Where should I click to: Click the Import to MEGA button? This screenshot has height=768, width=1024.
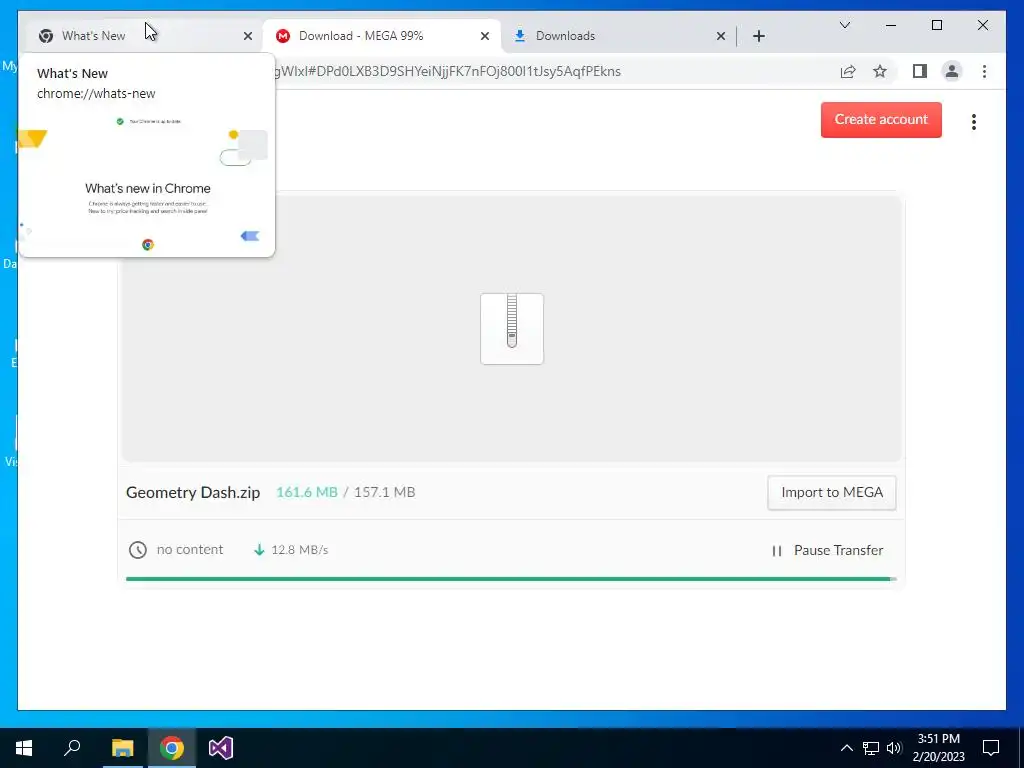831,492
